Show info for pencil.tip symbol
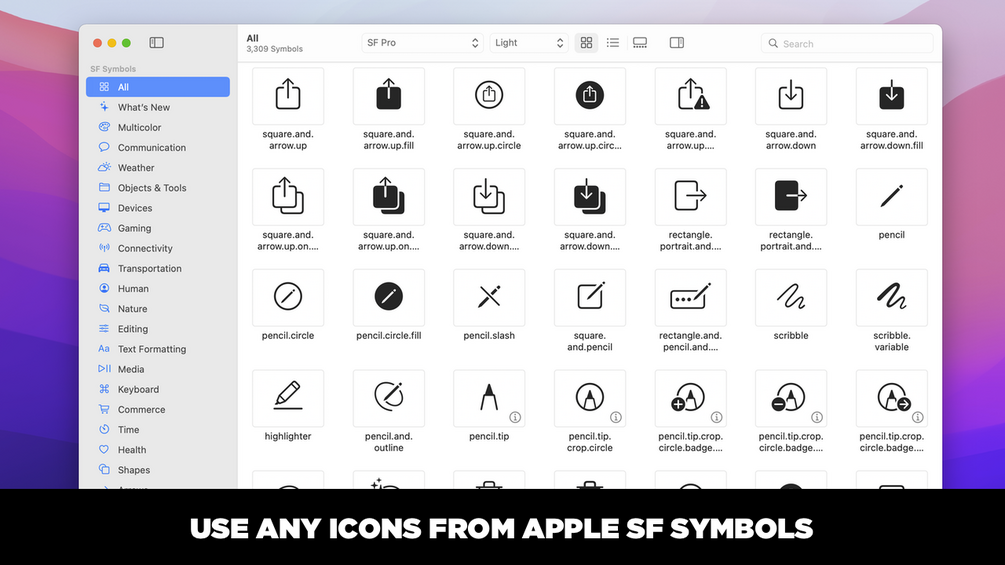The width and height of the screenshot is (1005, 565). pyautogui.click(x=515, y=417)
